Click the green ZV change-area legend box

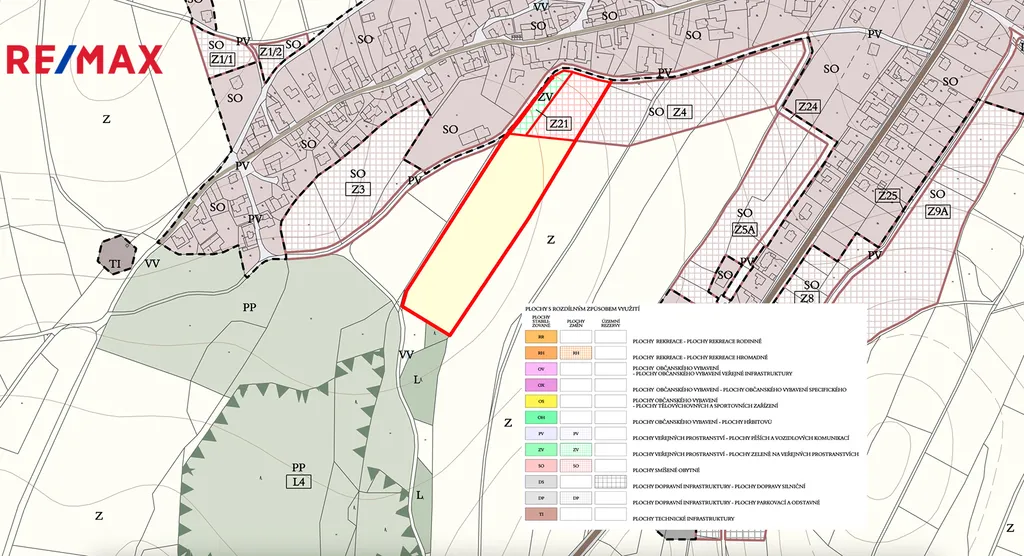577,450
